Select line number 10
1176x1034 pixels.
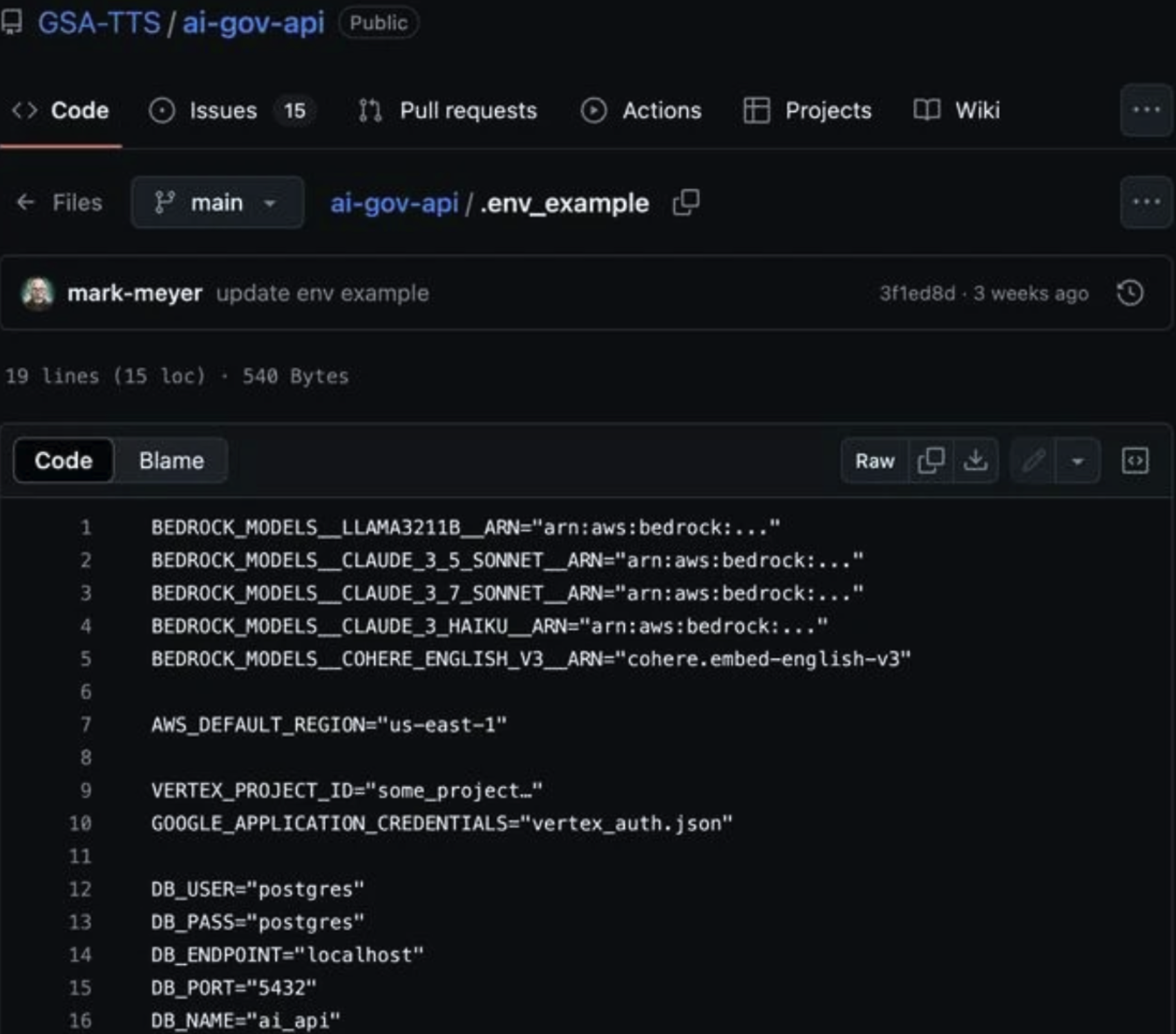(x=80, y=824)
